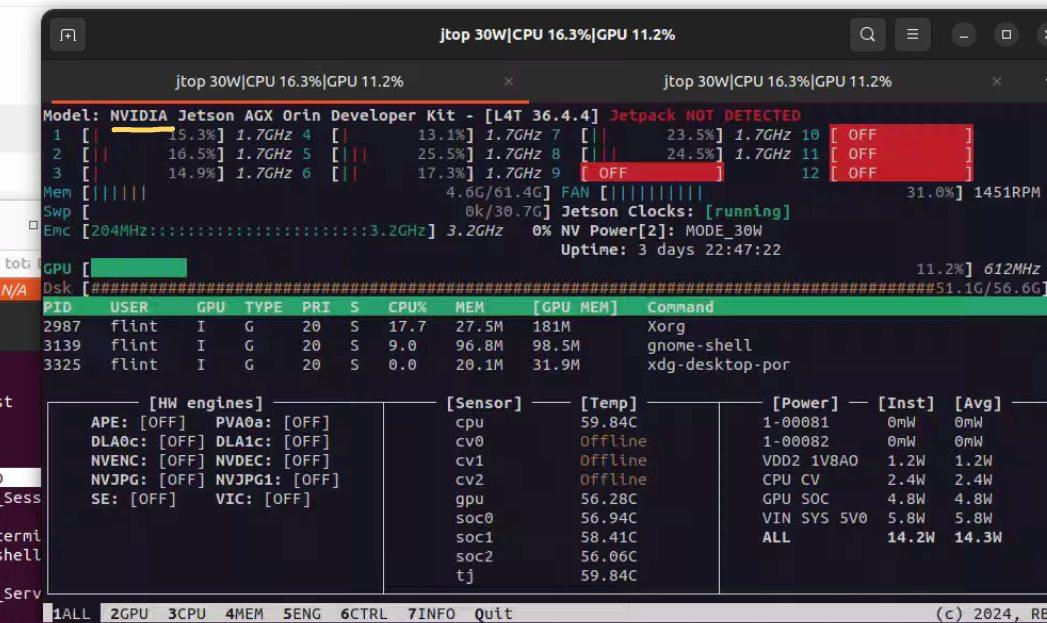Click the VDD2 1V8AO power row
Screen dimensions: 1047x623
point(877,461)
